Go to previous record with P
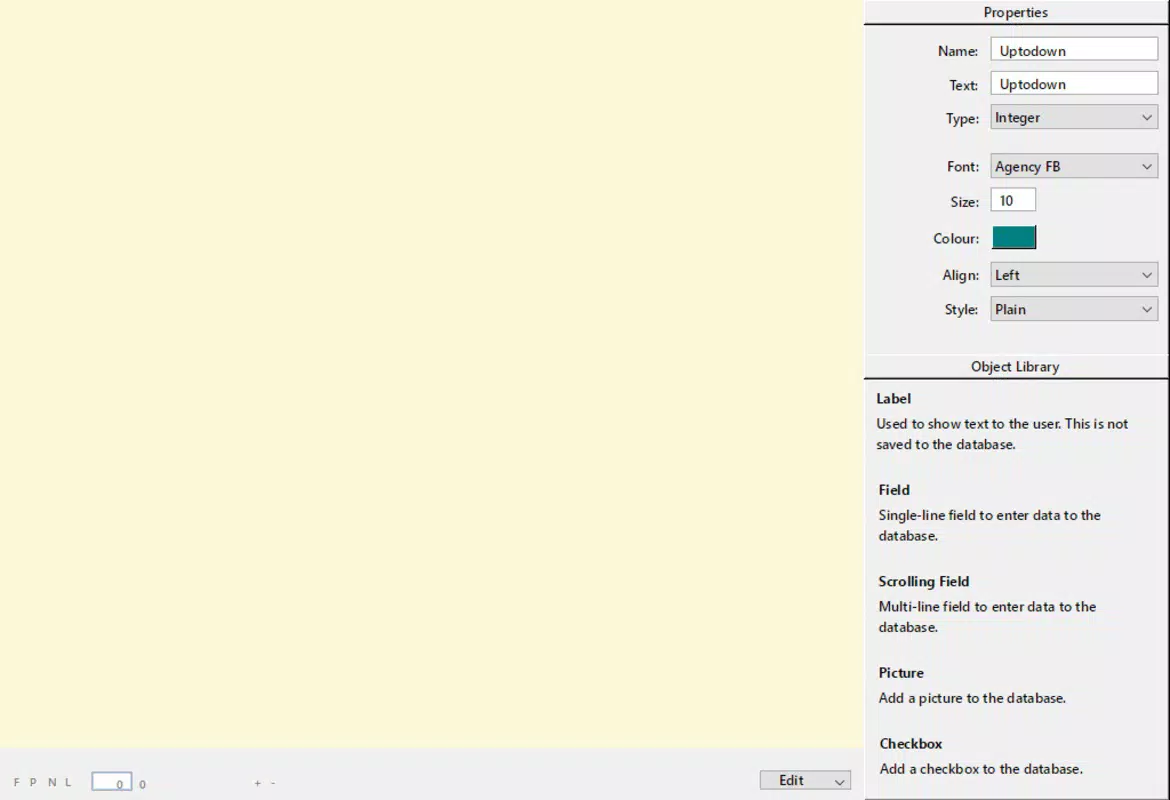The width and height of the screenshot is (1170, 800). coord(33,782)
